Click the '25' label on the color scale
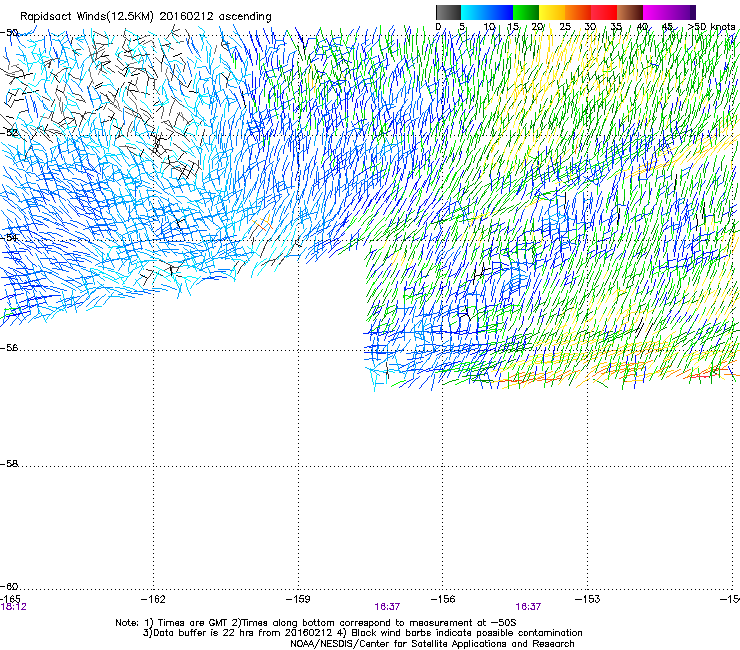This screenshot has width=740, height=650. pos(565,27)
